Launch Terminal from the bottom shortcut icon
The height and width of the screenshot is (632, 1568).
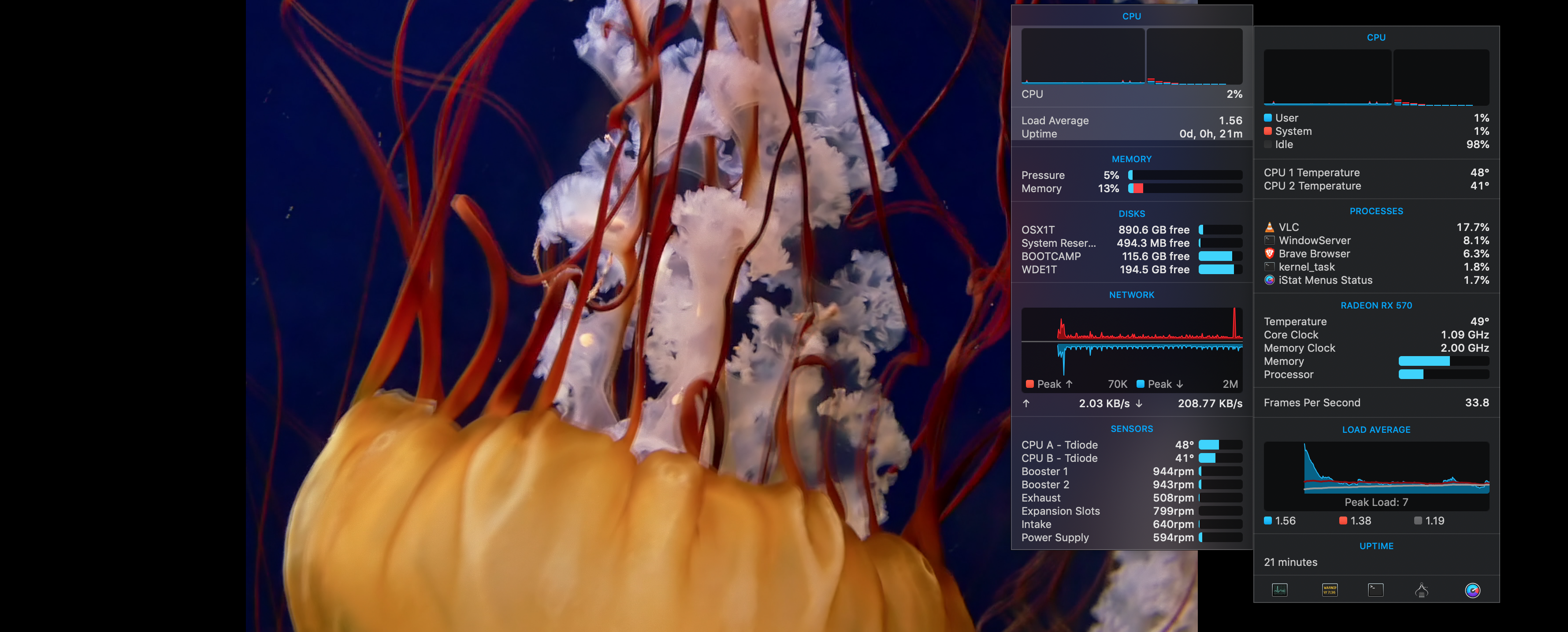click(1376, 589)
